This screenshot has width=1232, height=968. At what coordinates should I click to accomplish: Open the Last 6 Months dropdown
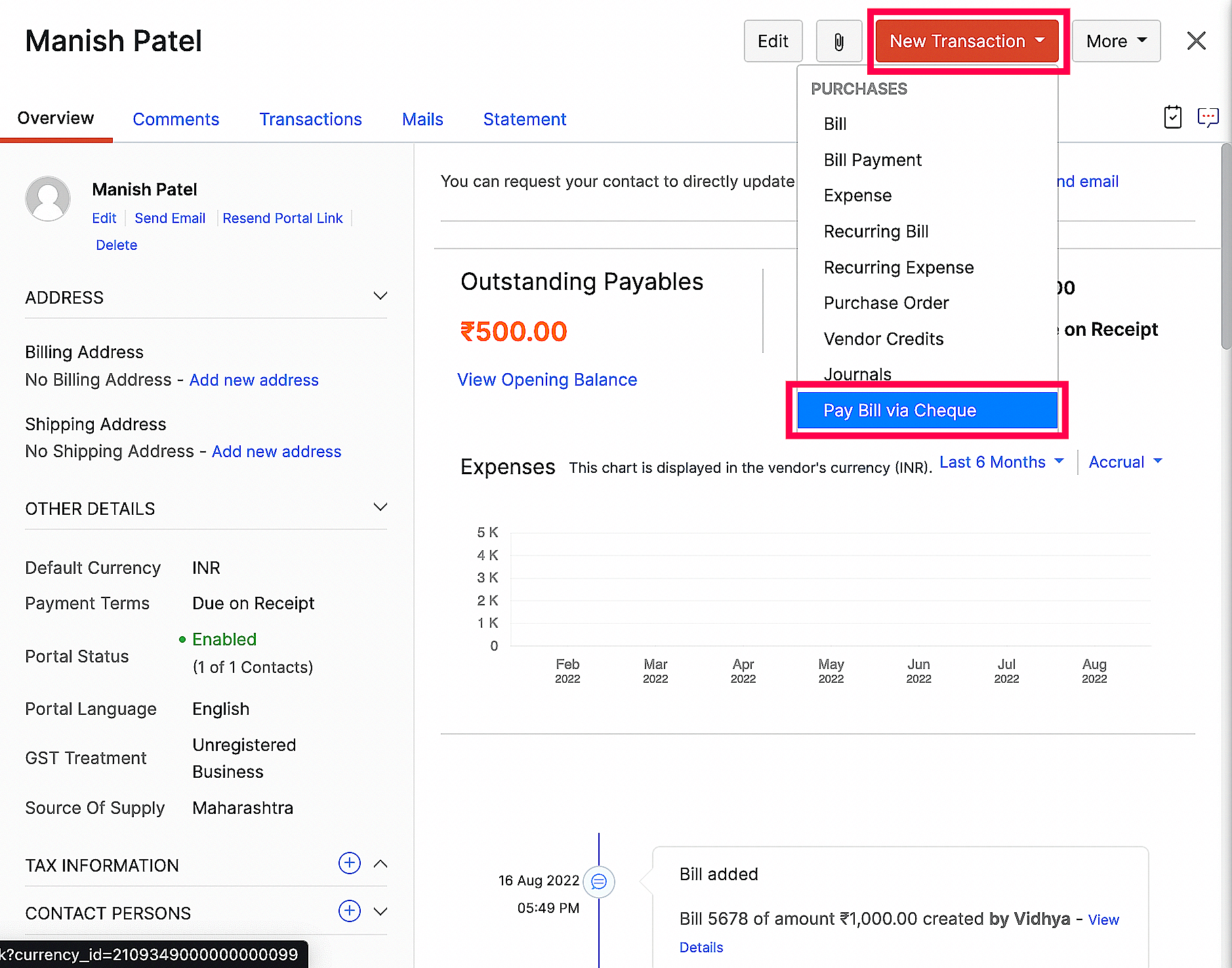click(x=1001, y=462)
